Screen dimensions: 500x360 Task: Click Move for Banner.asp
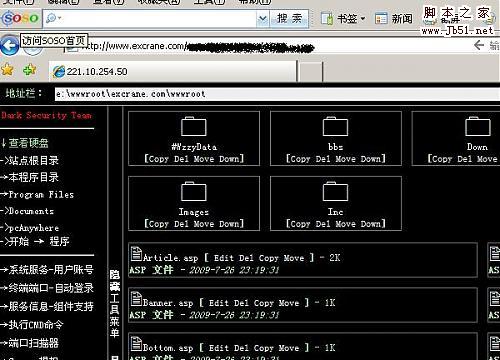pyautogui.click(x=289, y=303)
